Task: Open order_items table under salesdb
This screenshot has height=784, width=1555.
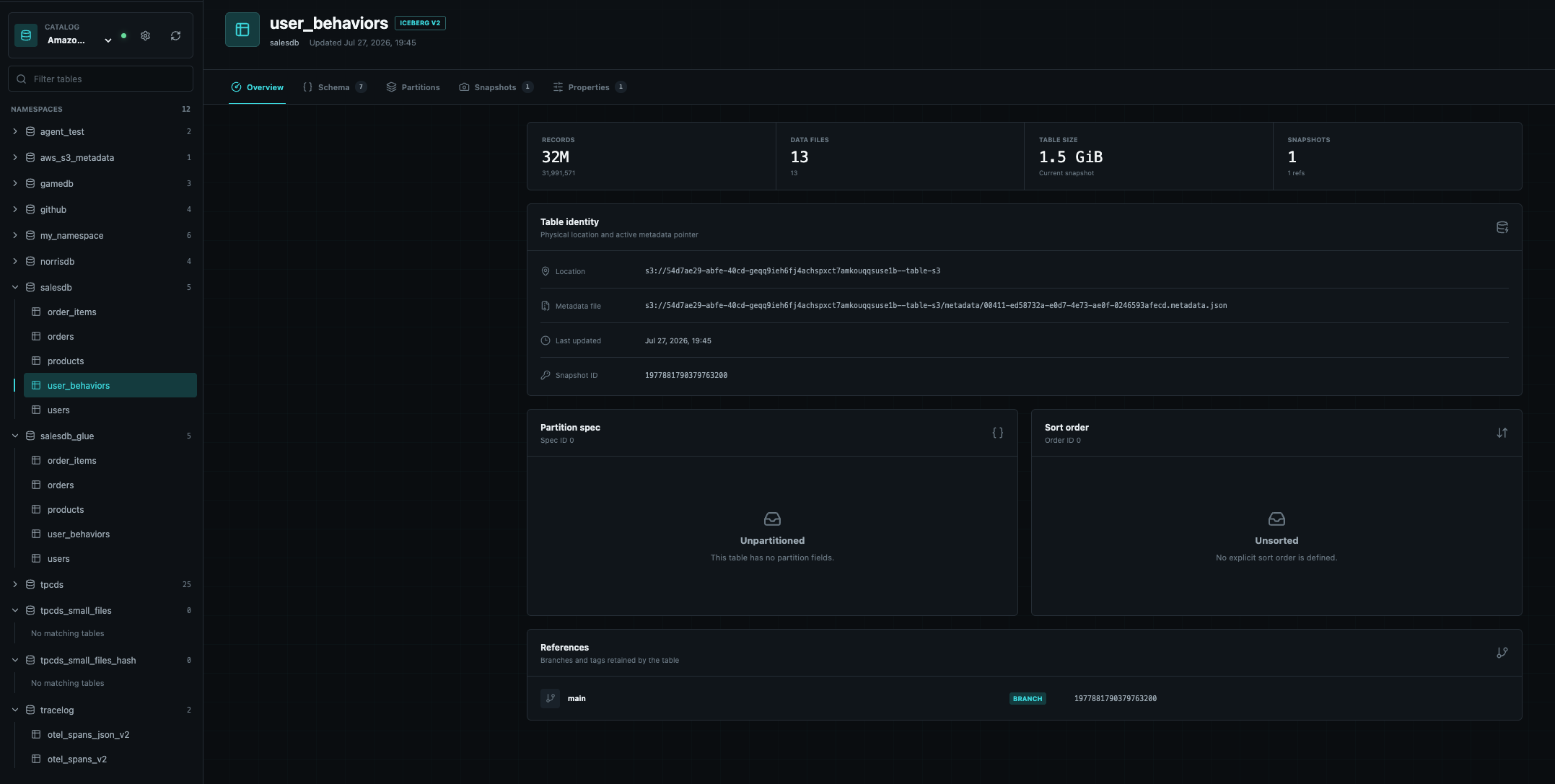Action: point(110,312)
